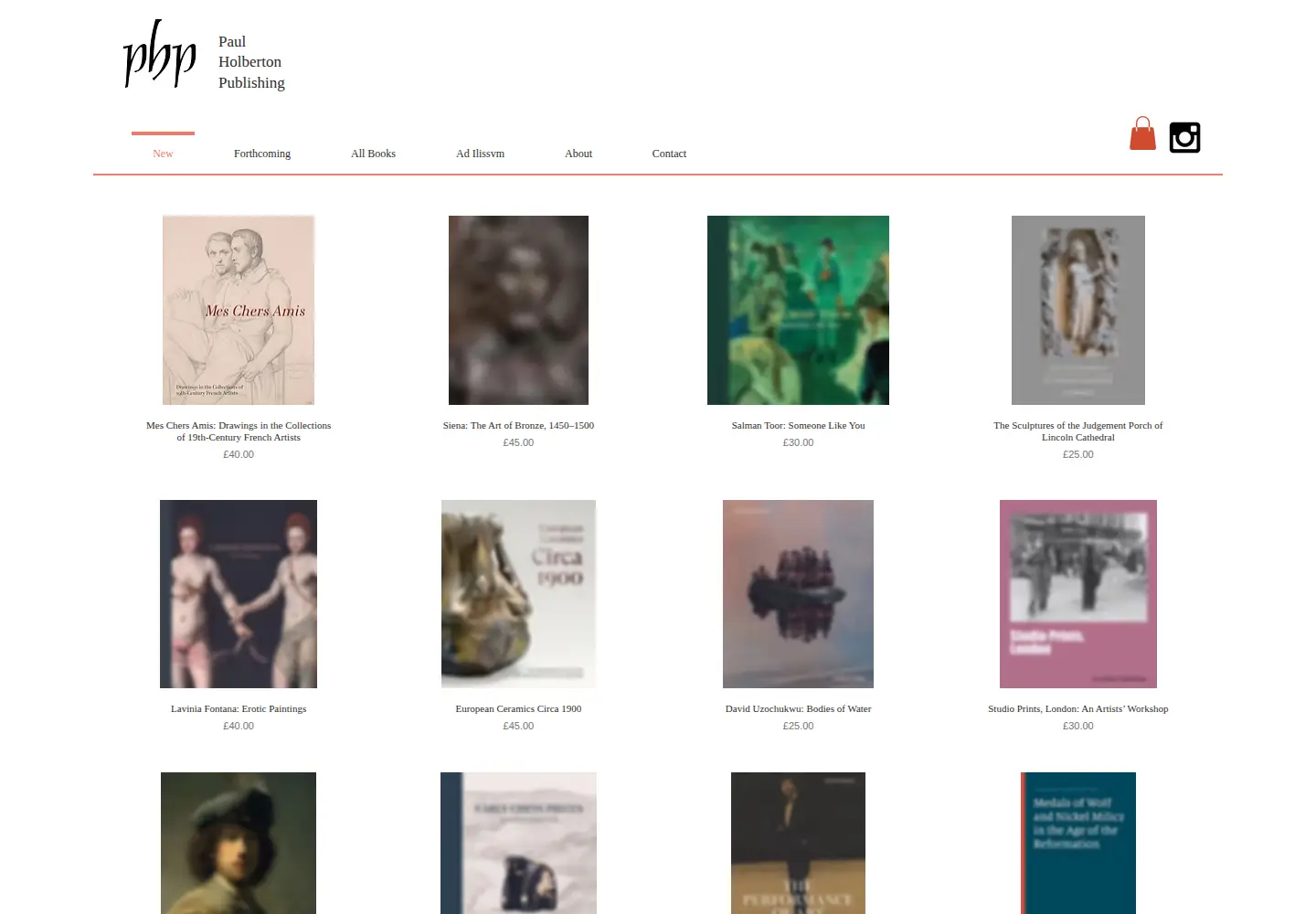Open the David Uzochukwu book cover

click(798, 594)
